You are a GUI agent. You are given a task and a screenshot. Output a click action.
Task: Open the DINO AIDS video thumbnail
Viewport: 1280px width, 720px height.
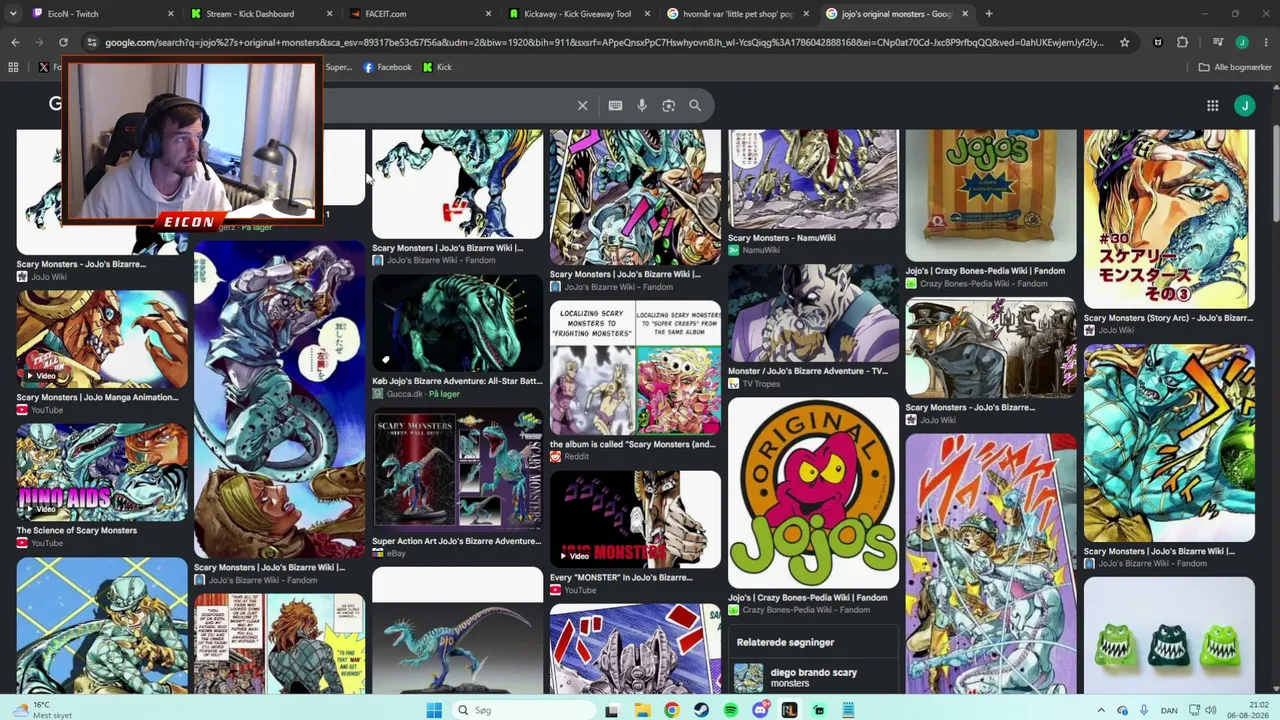[102, 472]
